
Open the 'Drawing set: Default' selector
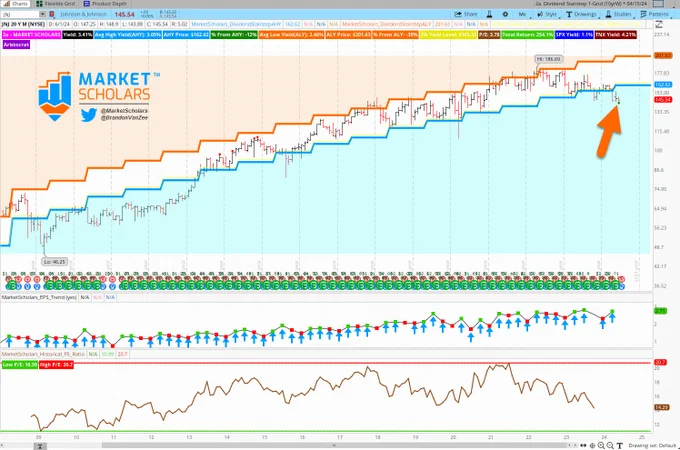651,445
